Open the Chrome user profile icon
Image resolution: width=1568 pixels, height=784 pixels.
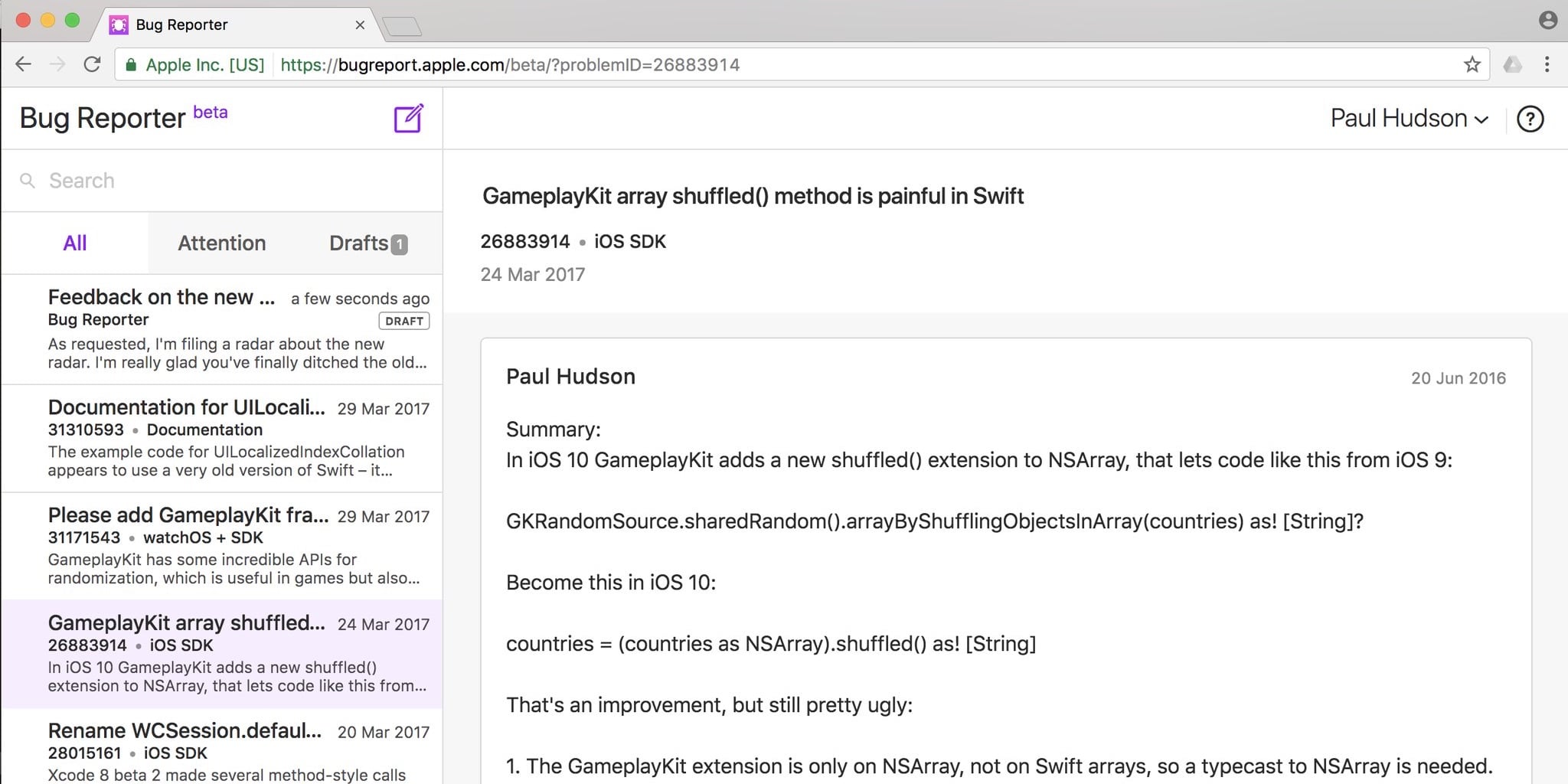click(1547, 21)
